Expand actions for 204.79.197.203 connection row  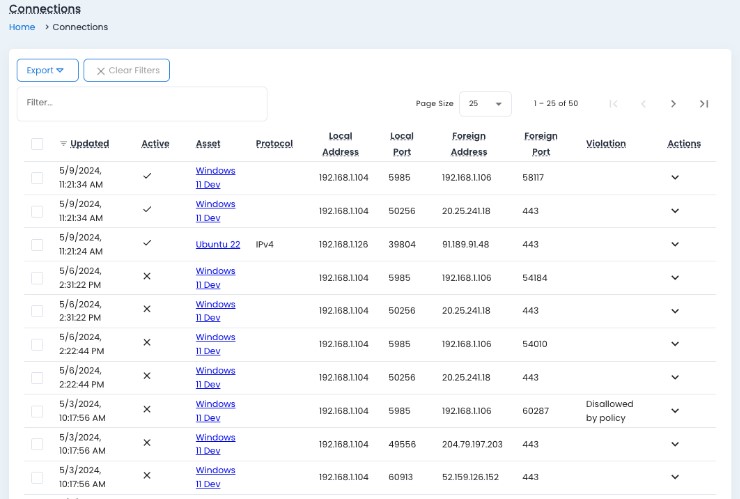[x=675, y=443]
